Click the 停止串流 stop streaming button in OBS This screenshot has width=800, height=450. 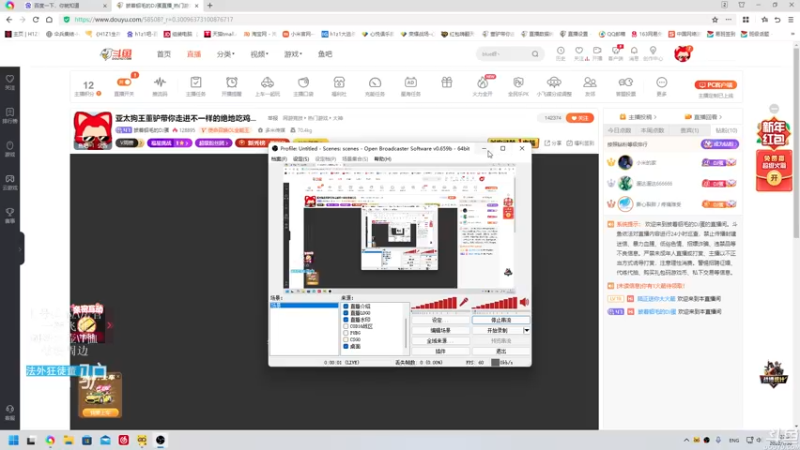click(501, 320)
